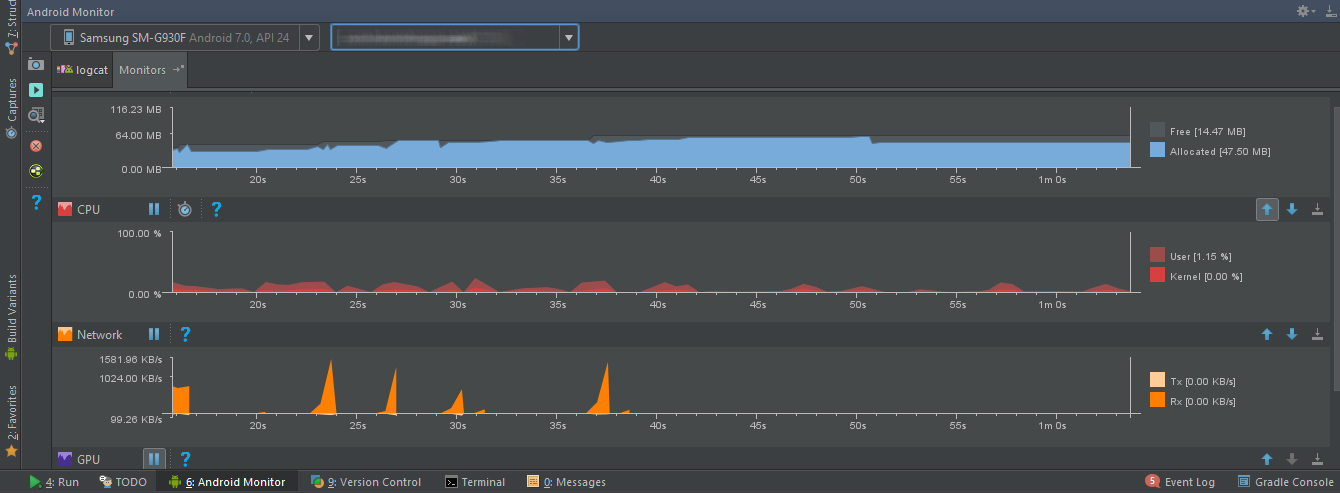Click the 1581.96 KB/s network axis label

tap(130, 358)
